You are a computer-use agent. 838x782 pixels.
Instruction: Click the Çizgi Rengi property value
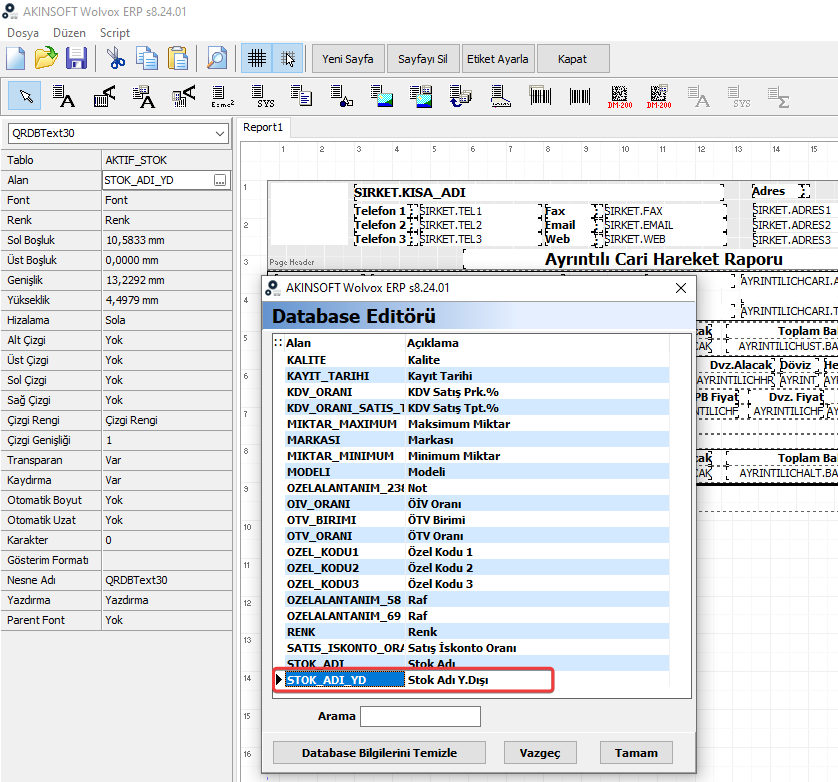pyautogui.click(x=167, y=420)
